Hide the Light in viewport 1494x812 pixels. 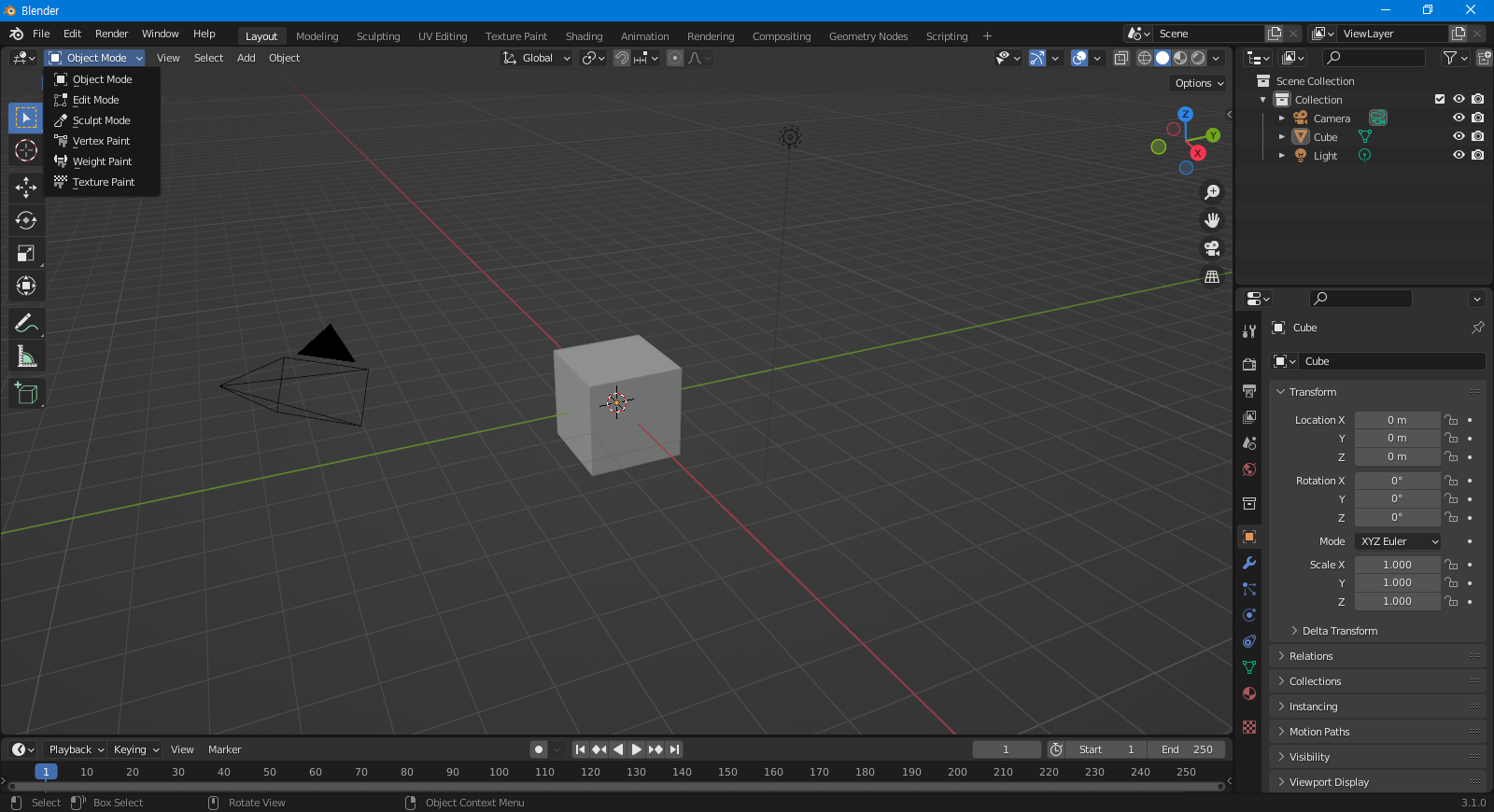coord(1459,156)
